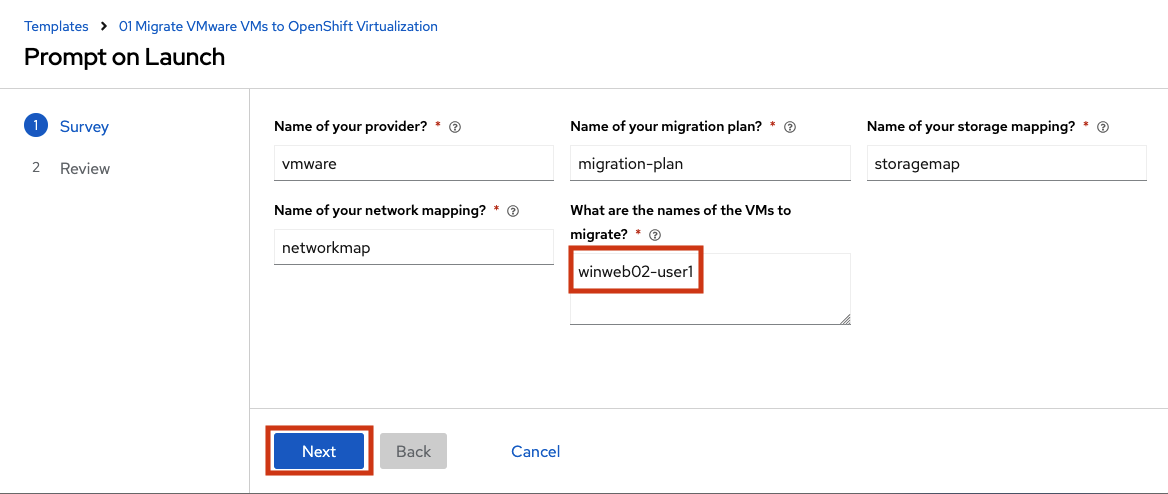Click the 'Name of your provider?' label
This screenshot has height=494, width=1168.
point(351,127)
